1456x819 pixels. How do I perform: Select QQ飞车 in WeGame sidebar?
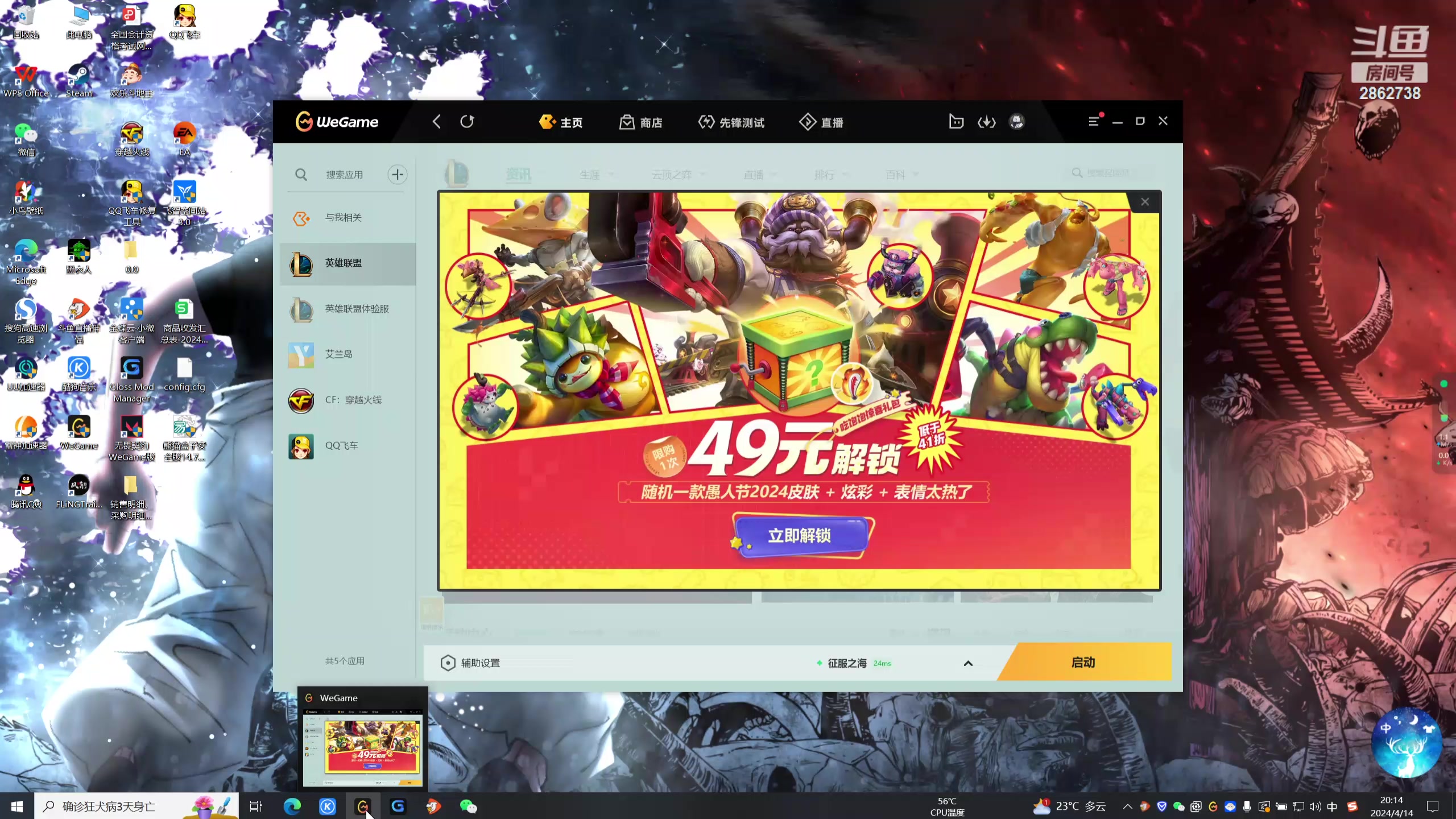point(348,446)
